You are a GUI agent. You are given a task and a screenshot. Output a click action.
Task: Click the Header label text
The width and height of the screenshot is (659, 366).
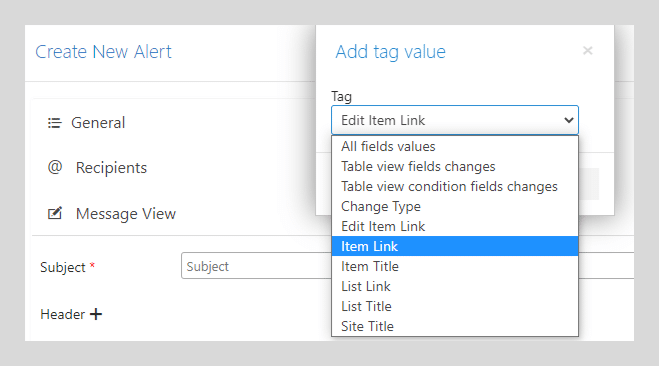click(x=63, y=314)
